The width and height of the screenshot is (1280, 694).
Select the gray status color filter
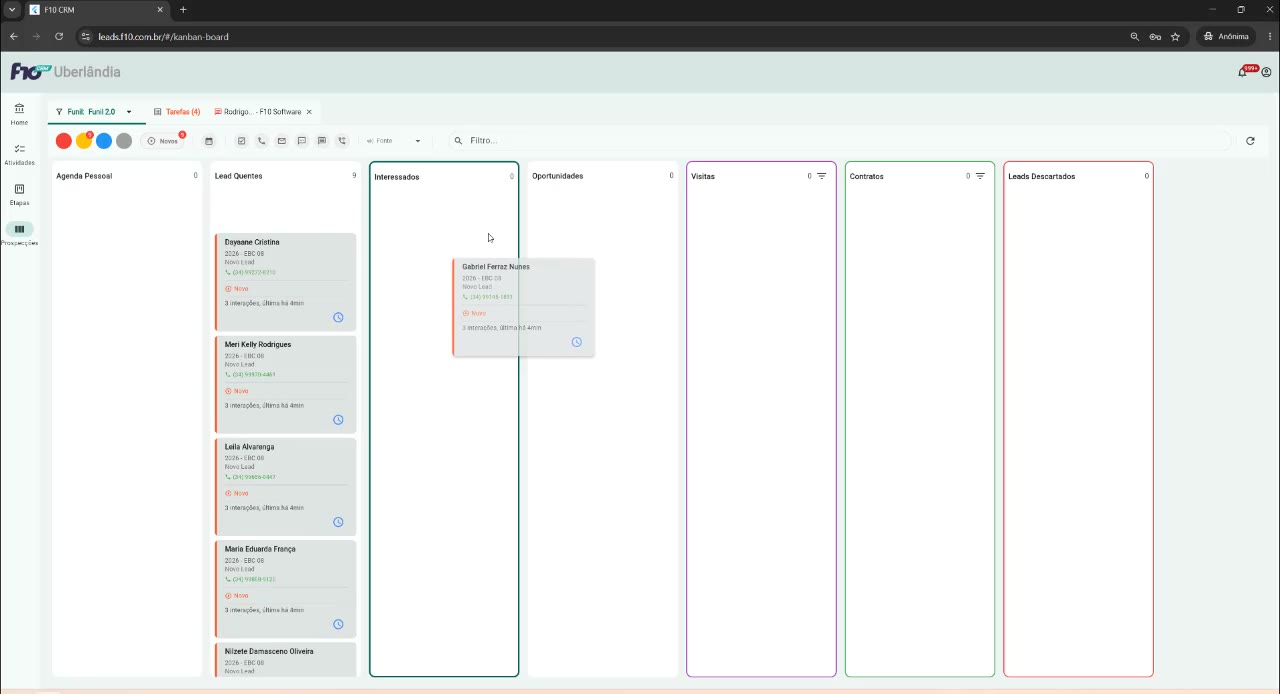click(x=124, y=141)
